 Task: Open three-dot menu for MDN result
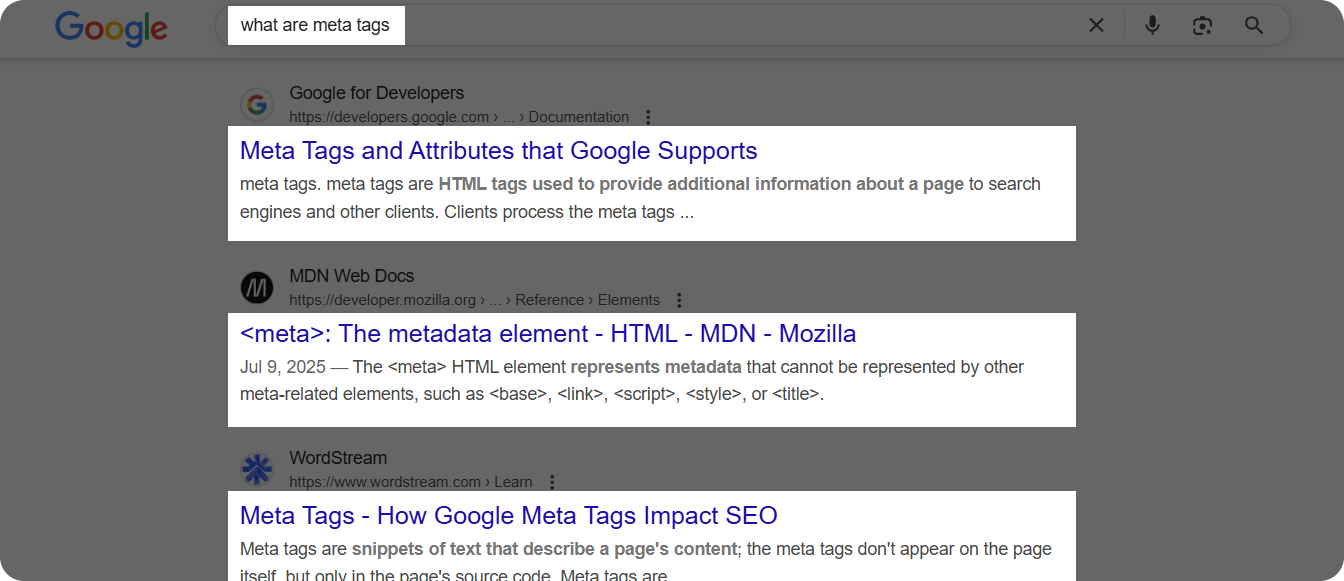(679, 300)
